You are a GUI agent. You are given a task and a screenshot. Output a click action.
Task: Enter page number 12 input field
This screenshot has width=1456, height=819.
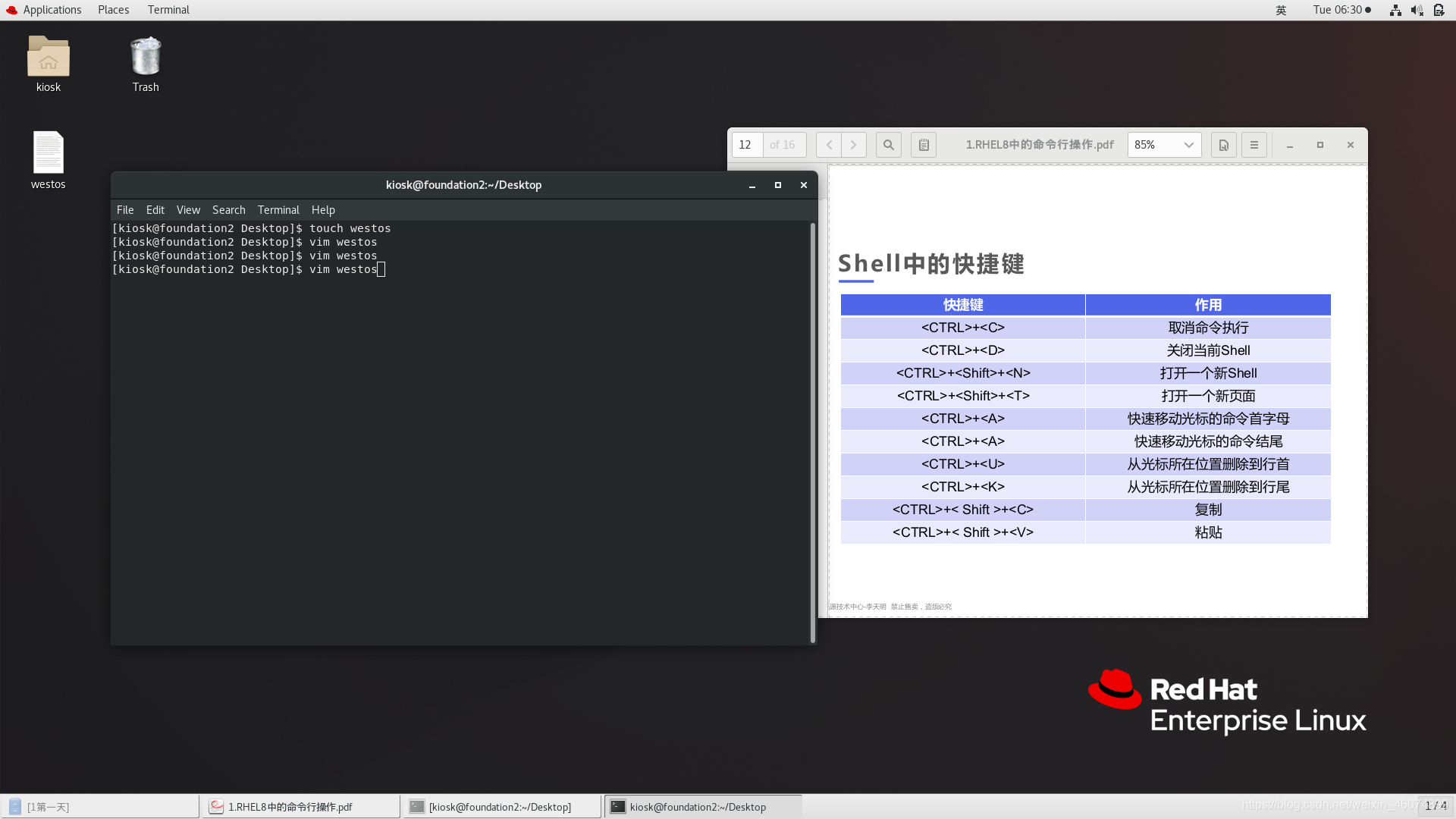pyautogui.click(x=746, y=144)
